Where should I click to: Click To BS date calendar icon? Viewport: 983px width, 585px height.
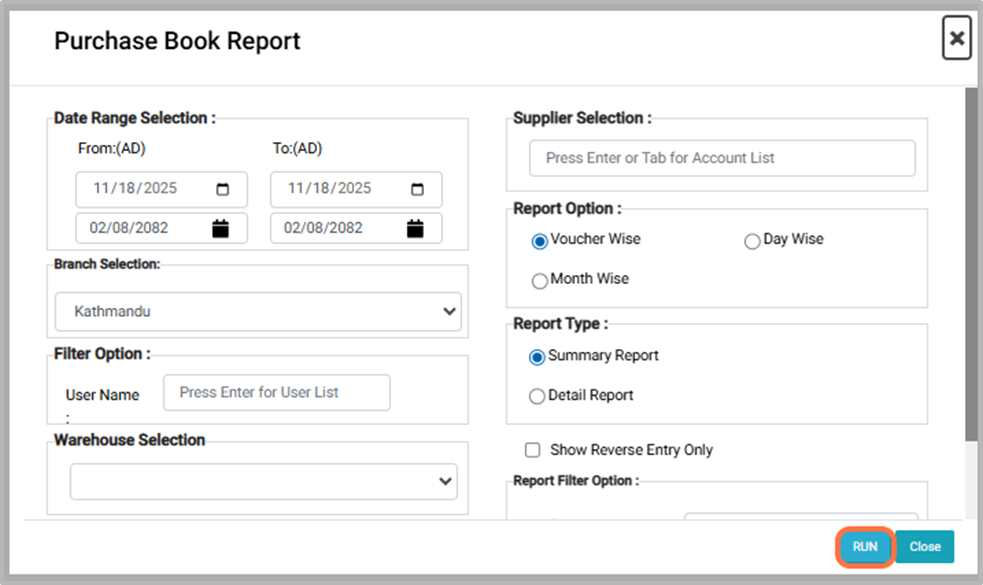[x=415, y=228]
